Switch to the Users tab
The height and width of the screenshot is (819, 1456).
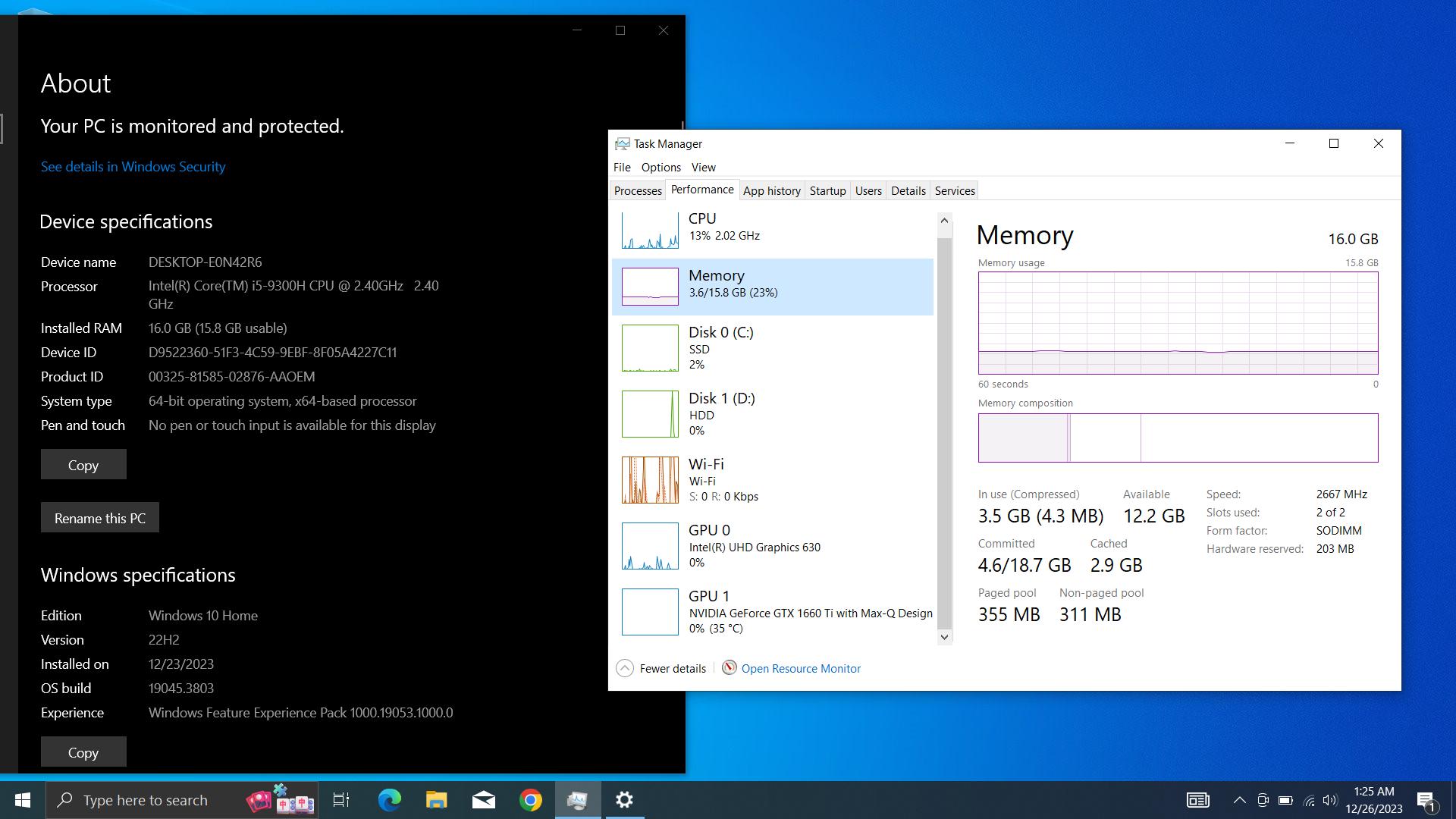(x=868, y=190)
